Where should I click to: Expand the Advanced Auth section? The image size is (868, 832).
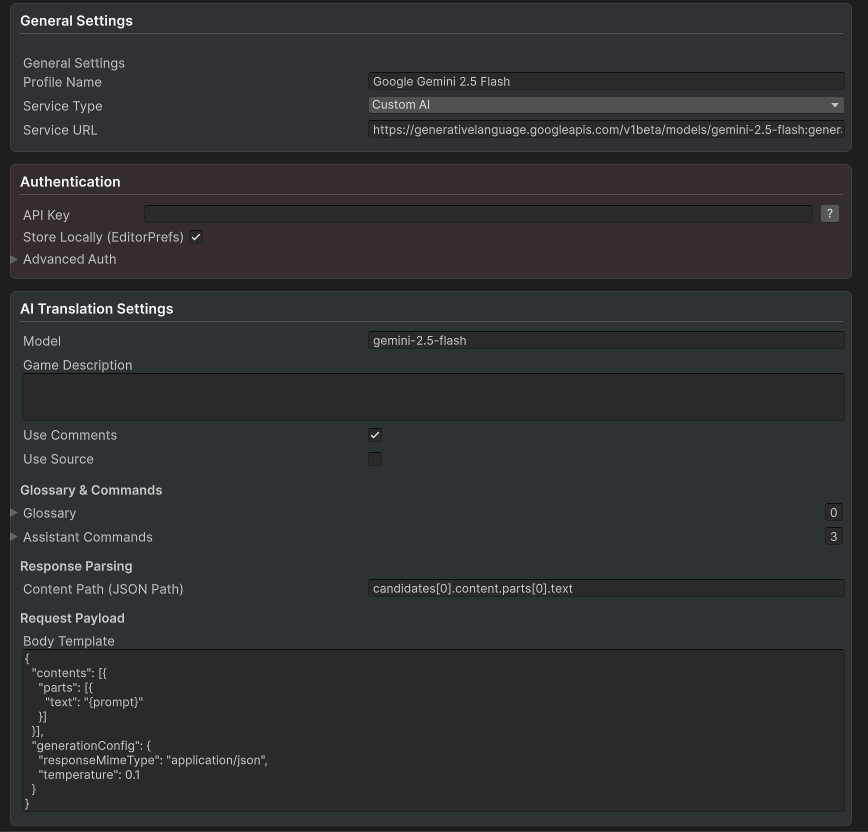[12, 259]
